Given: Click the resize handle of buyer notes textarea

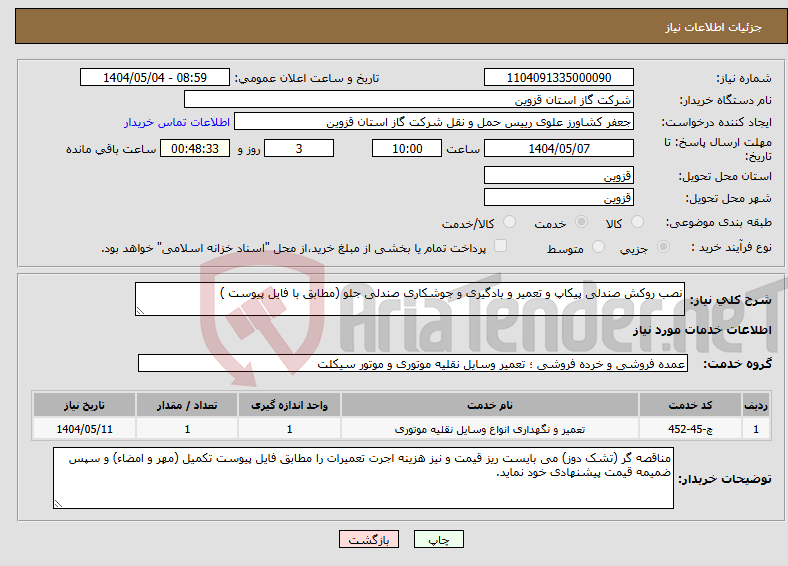Looking at the screenshot, I should coord(58,504).
